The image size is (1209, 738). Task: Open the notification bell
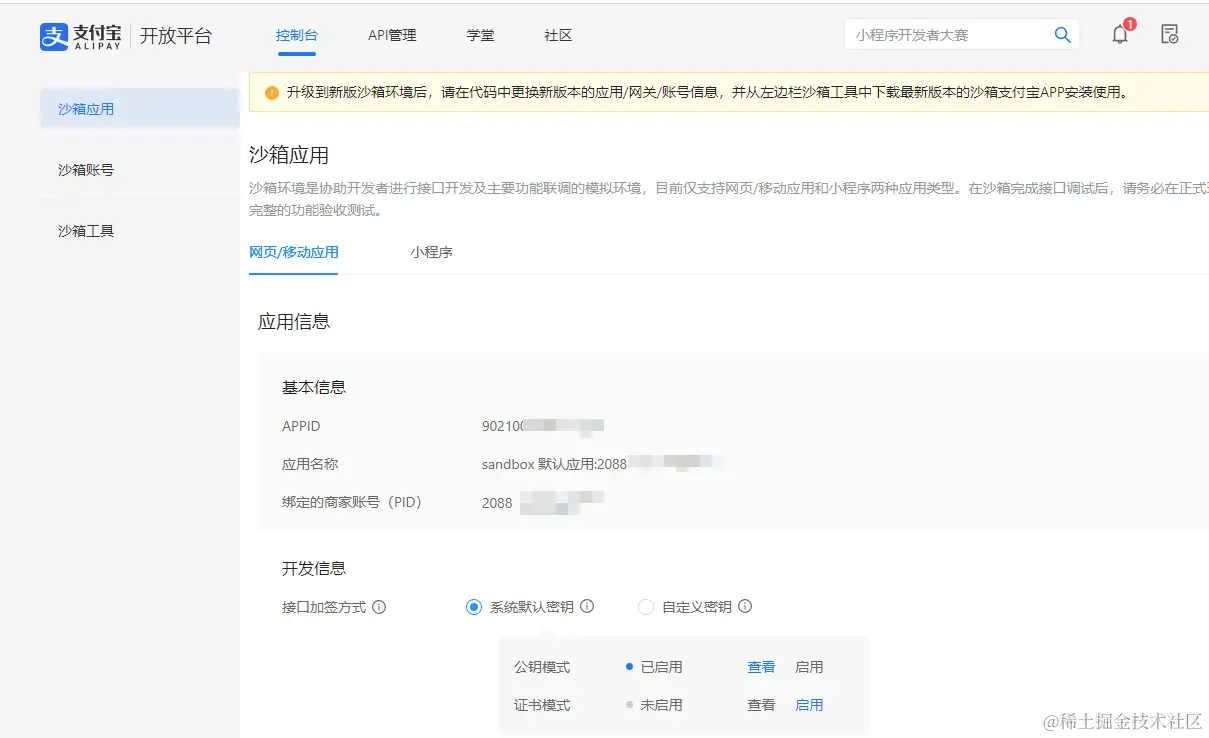click(1120, 35)
